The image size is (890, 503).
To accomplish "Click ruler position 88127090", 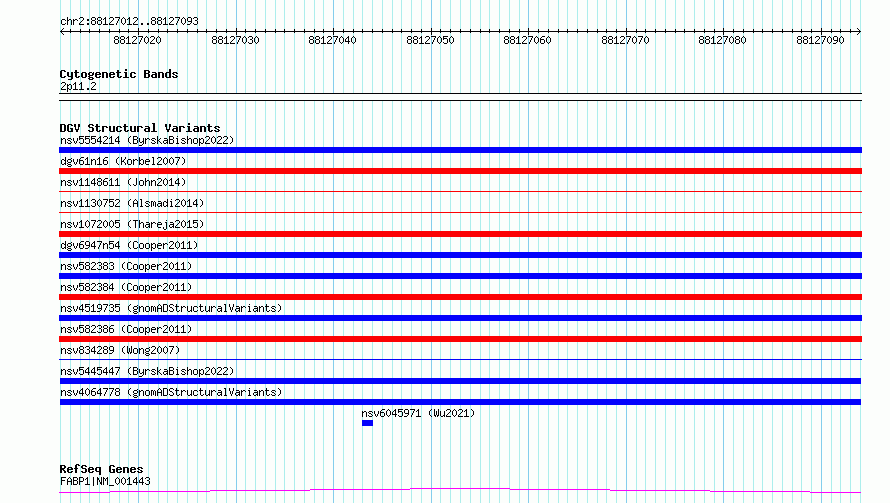I will 820,40.
